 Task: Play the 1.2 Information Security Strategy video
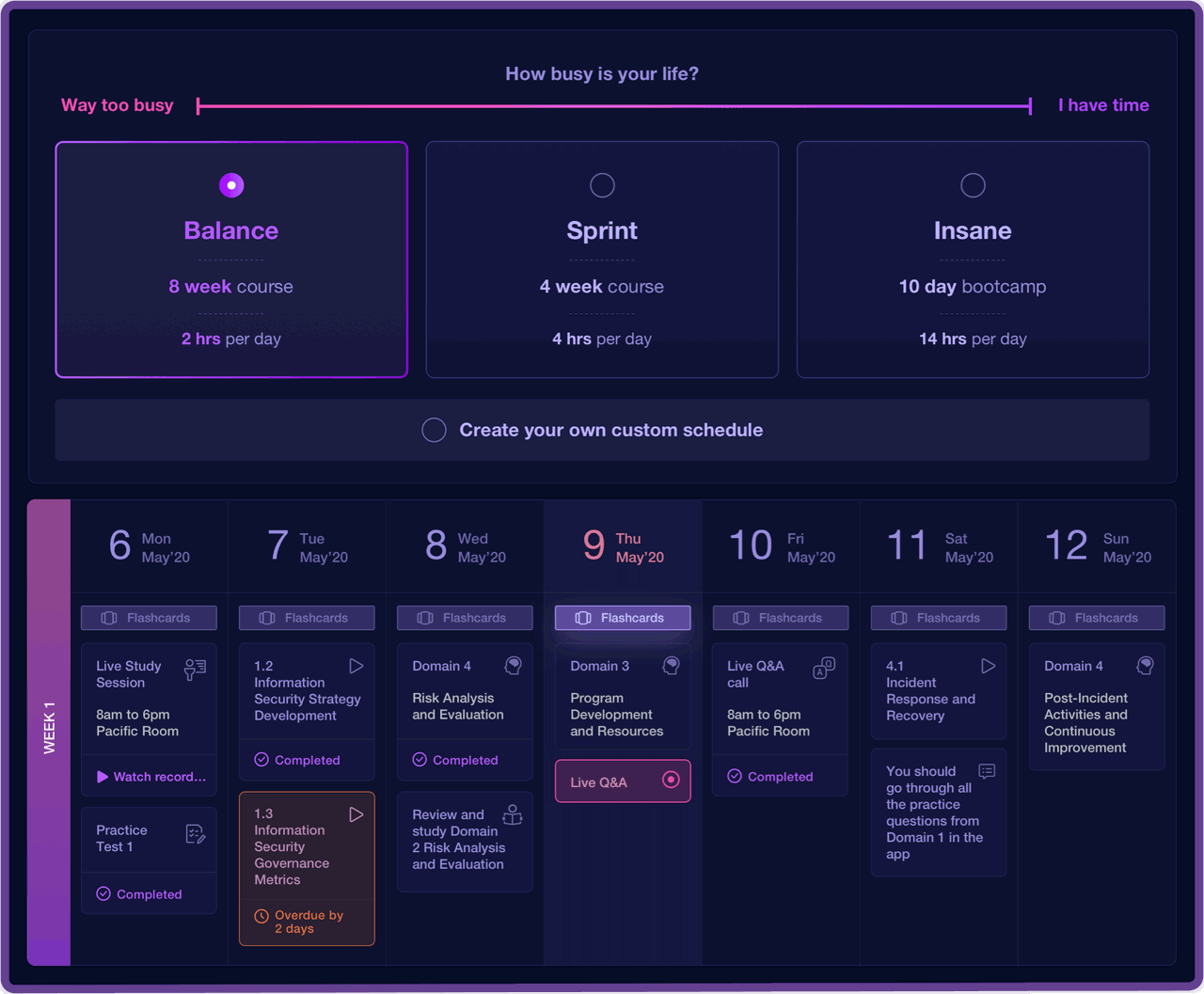coord(356,666)
